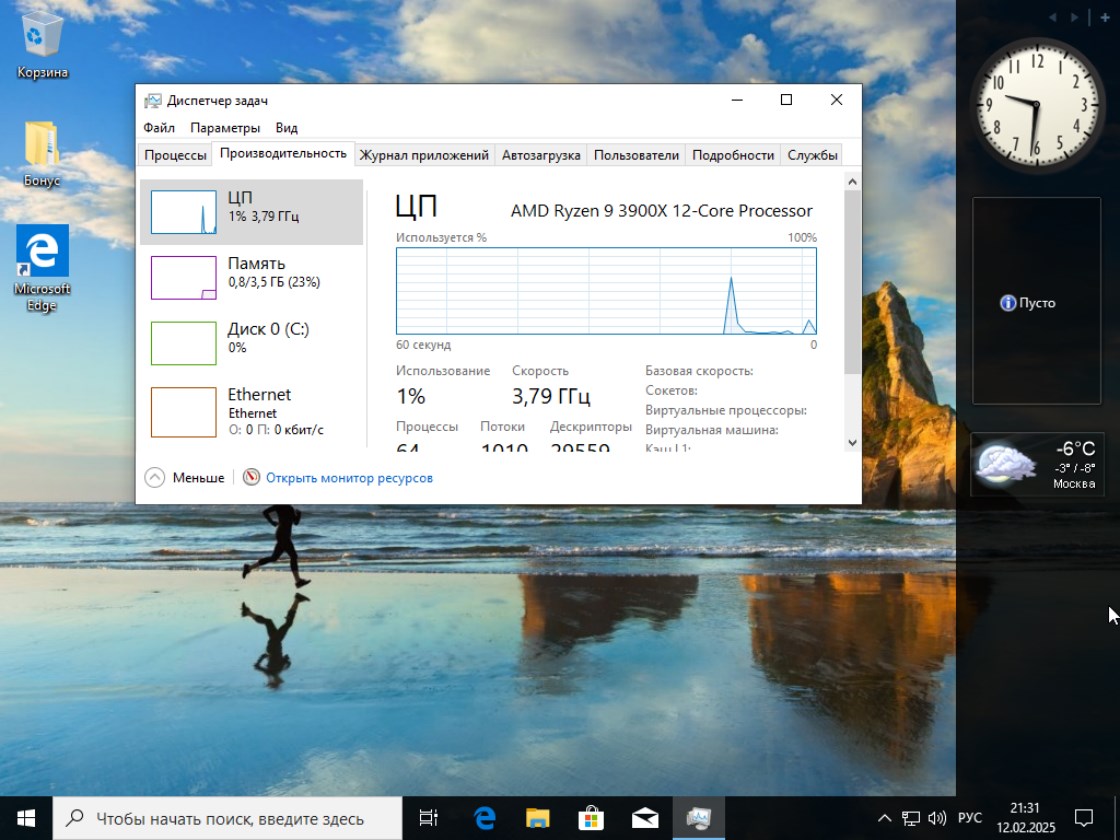Close the Task Manager window

(836, 100)
